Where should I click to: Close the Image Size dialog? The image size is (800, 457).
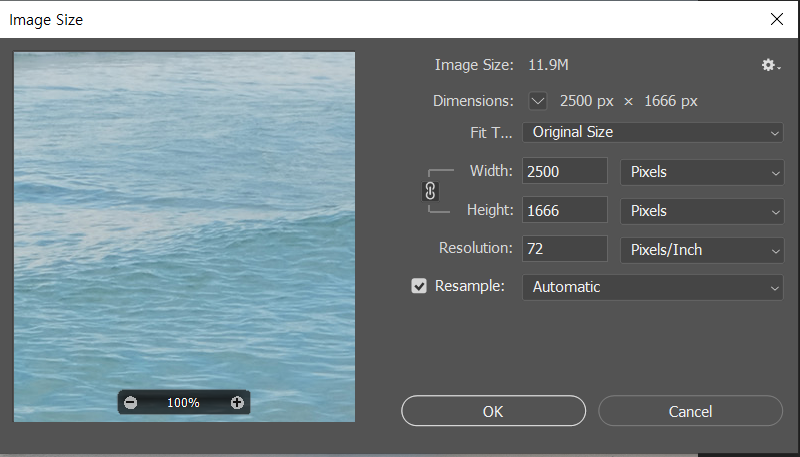click(x=777, y=19)
